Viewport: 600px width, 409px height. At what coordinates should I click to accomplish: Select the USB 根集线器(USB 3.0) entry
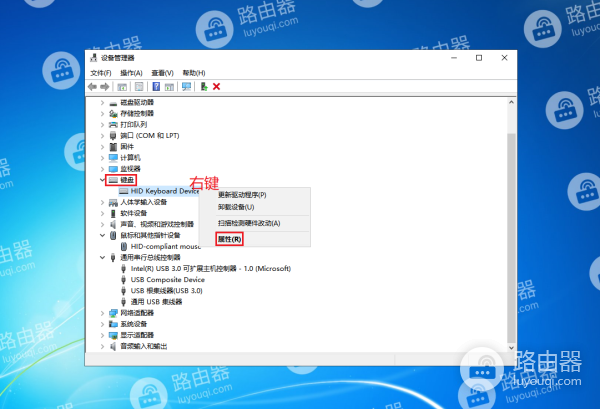coord(166,291)
